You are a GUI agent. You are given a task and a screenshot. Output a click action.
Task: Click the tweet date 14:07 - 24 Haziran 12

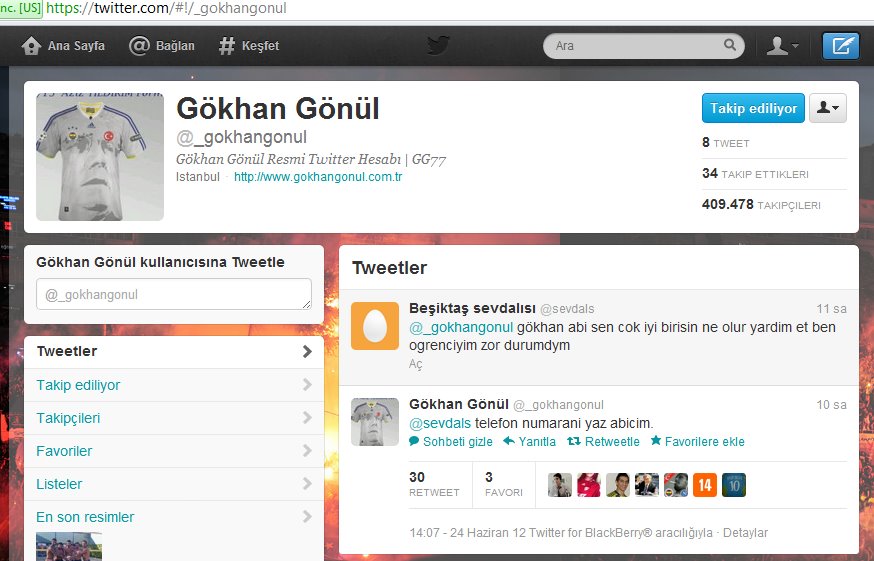[x=467, y=533]
